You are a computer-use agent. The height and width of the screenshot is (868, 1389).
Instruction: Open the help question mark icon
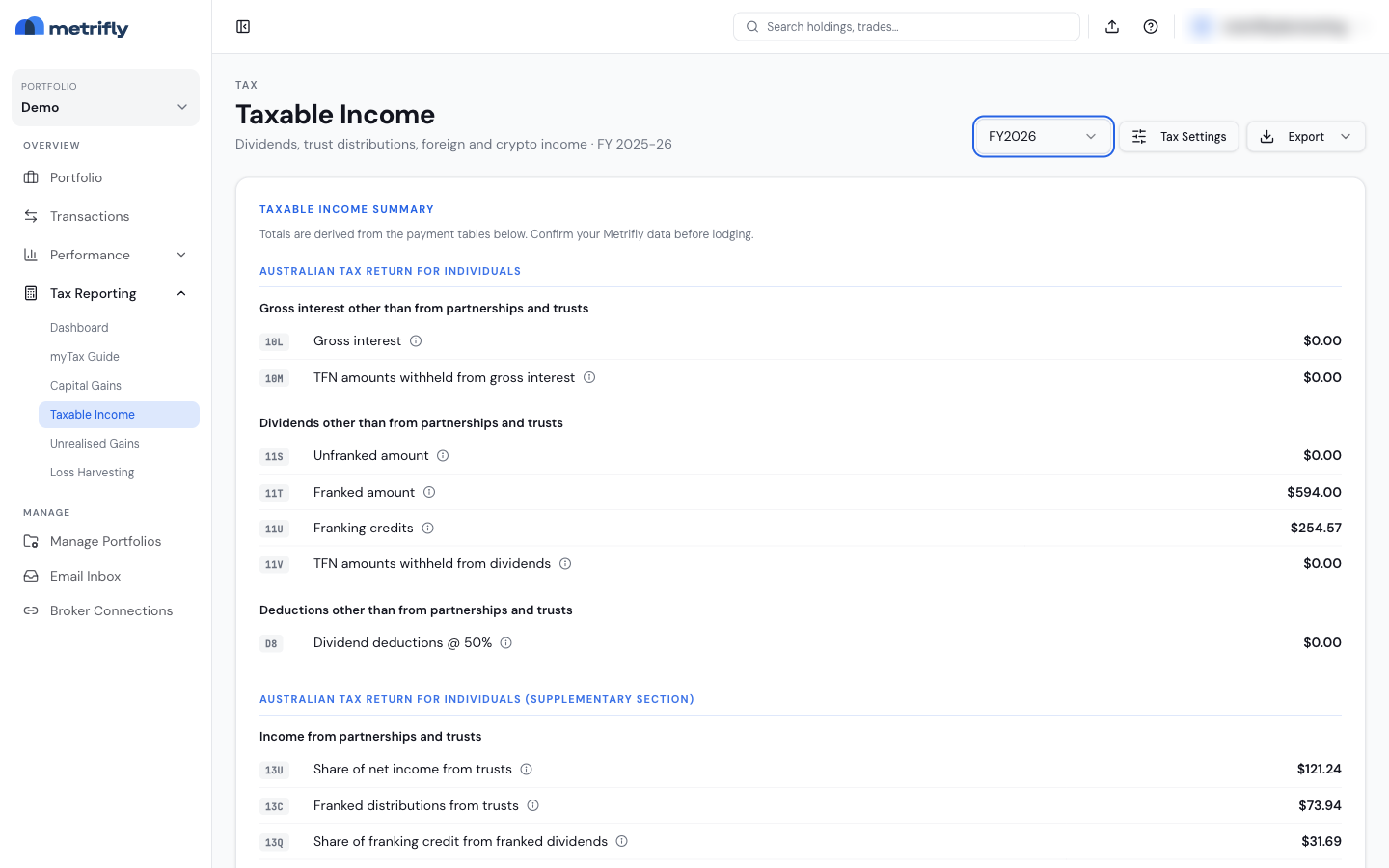click(1151, 27)
